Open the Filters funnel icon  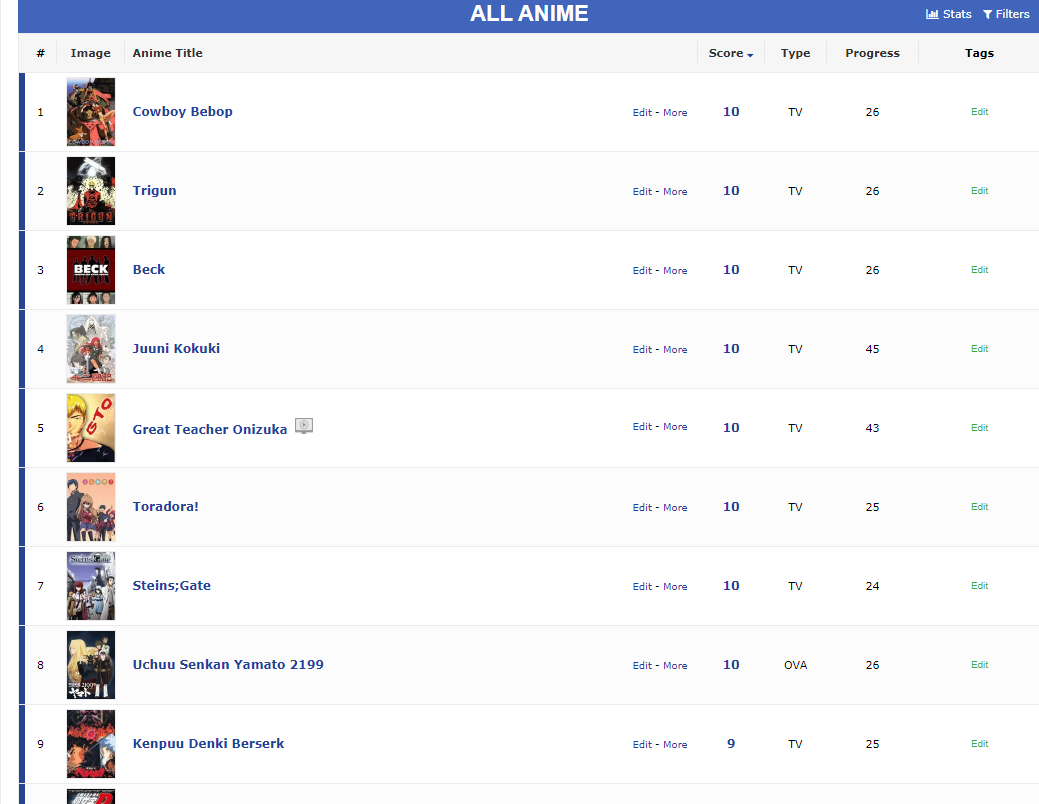click(x=987, y=14)
